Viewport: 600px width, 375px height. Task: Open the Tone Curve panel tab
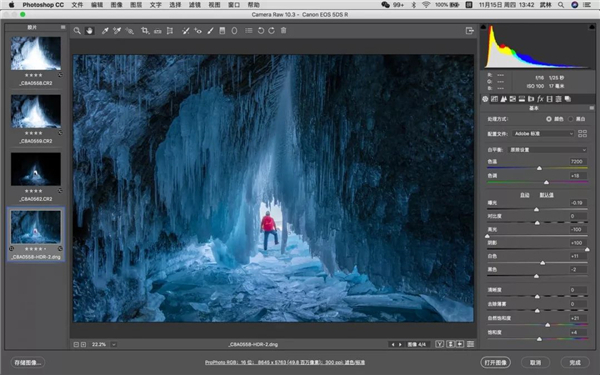[494, 99]
